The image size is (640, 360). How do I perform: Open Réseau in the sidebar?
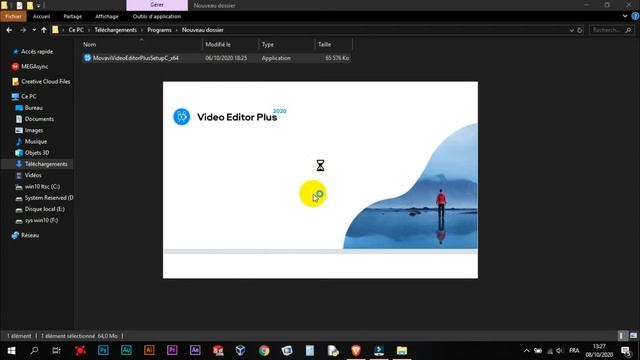tap(30, 235)
